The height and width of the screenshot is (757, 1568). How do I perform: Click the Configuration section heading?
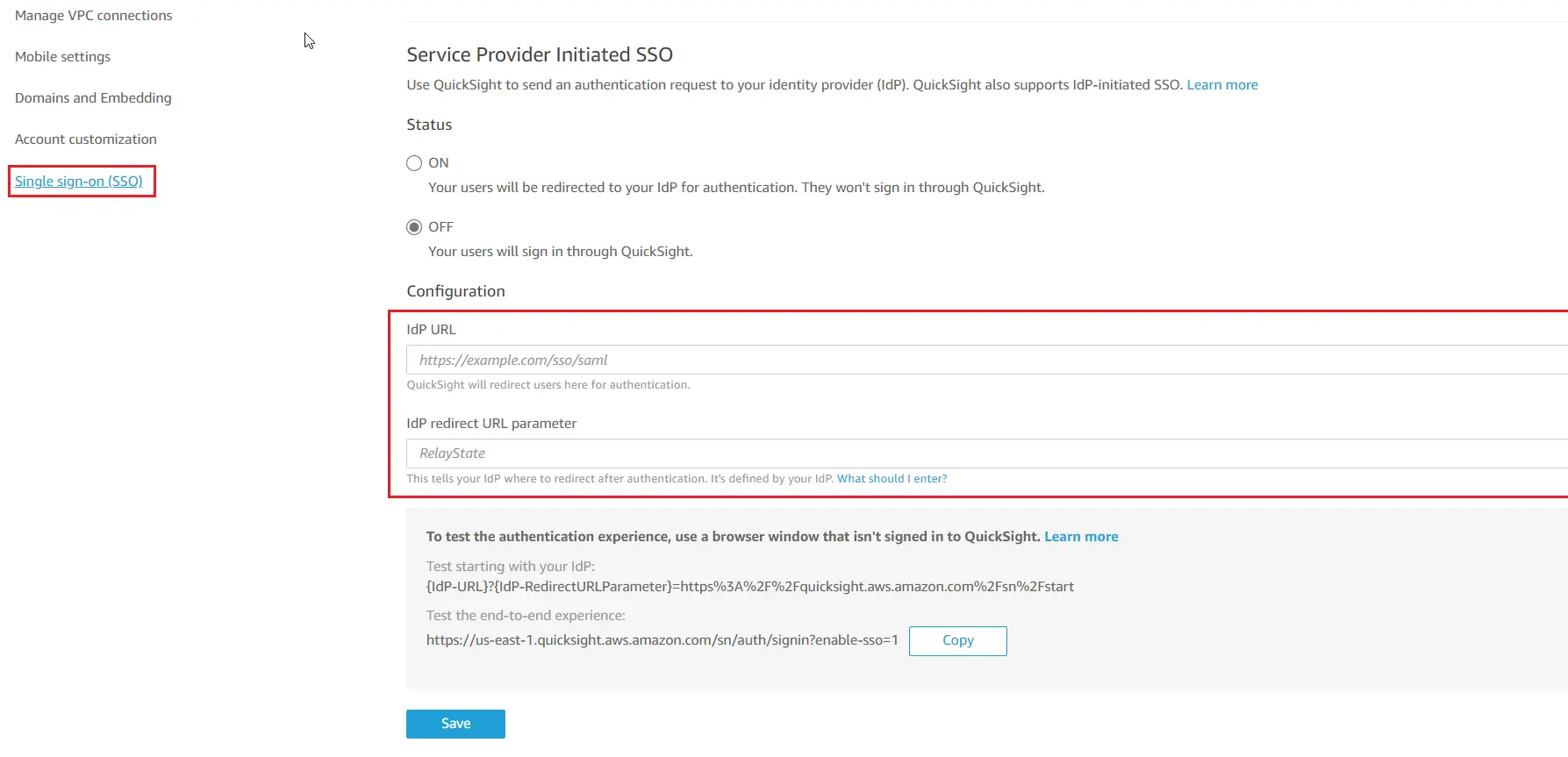[x=456, y=291]
